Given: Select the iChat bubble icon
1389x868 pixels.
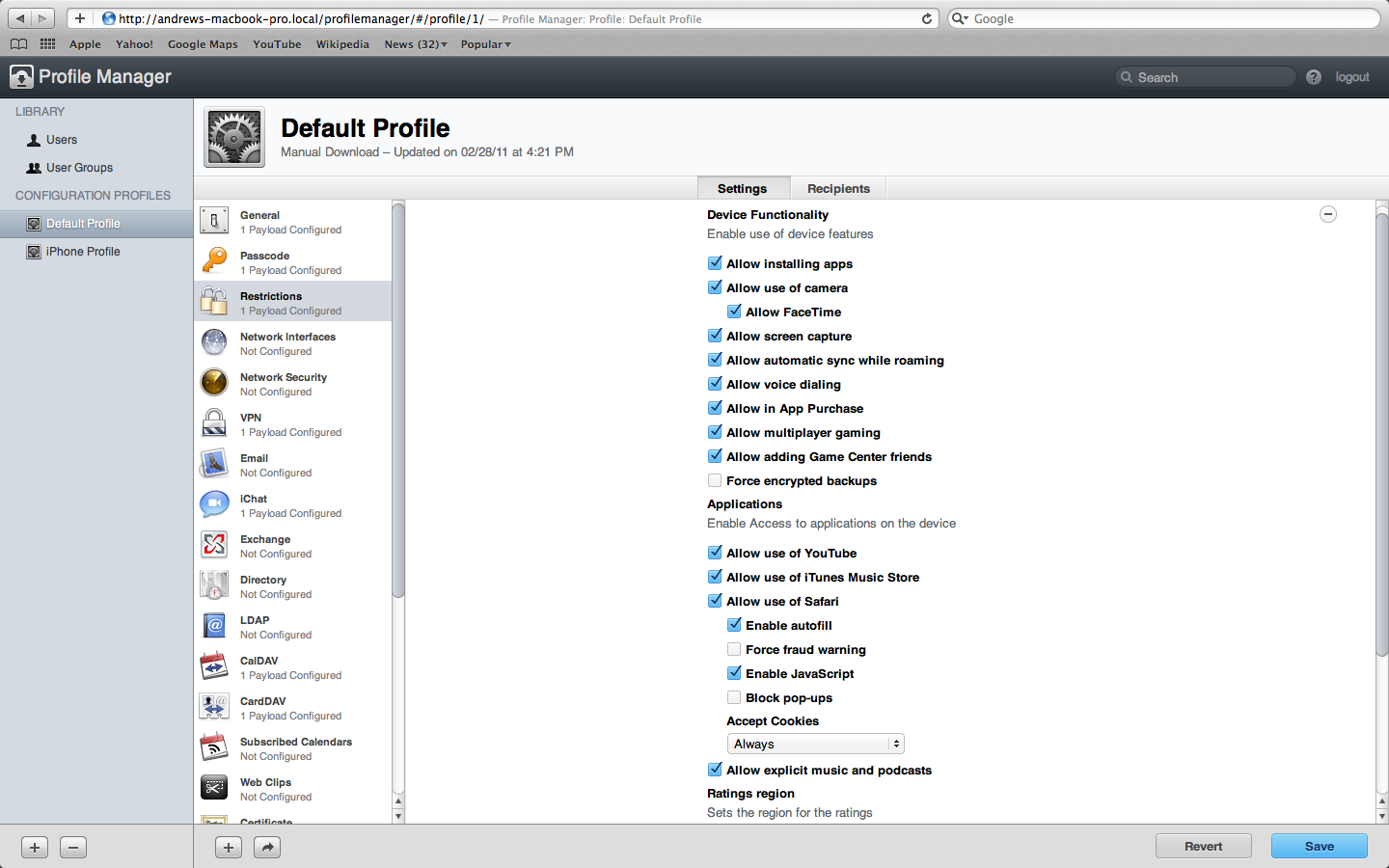Looking at the screenshot, I should 214,504.
